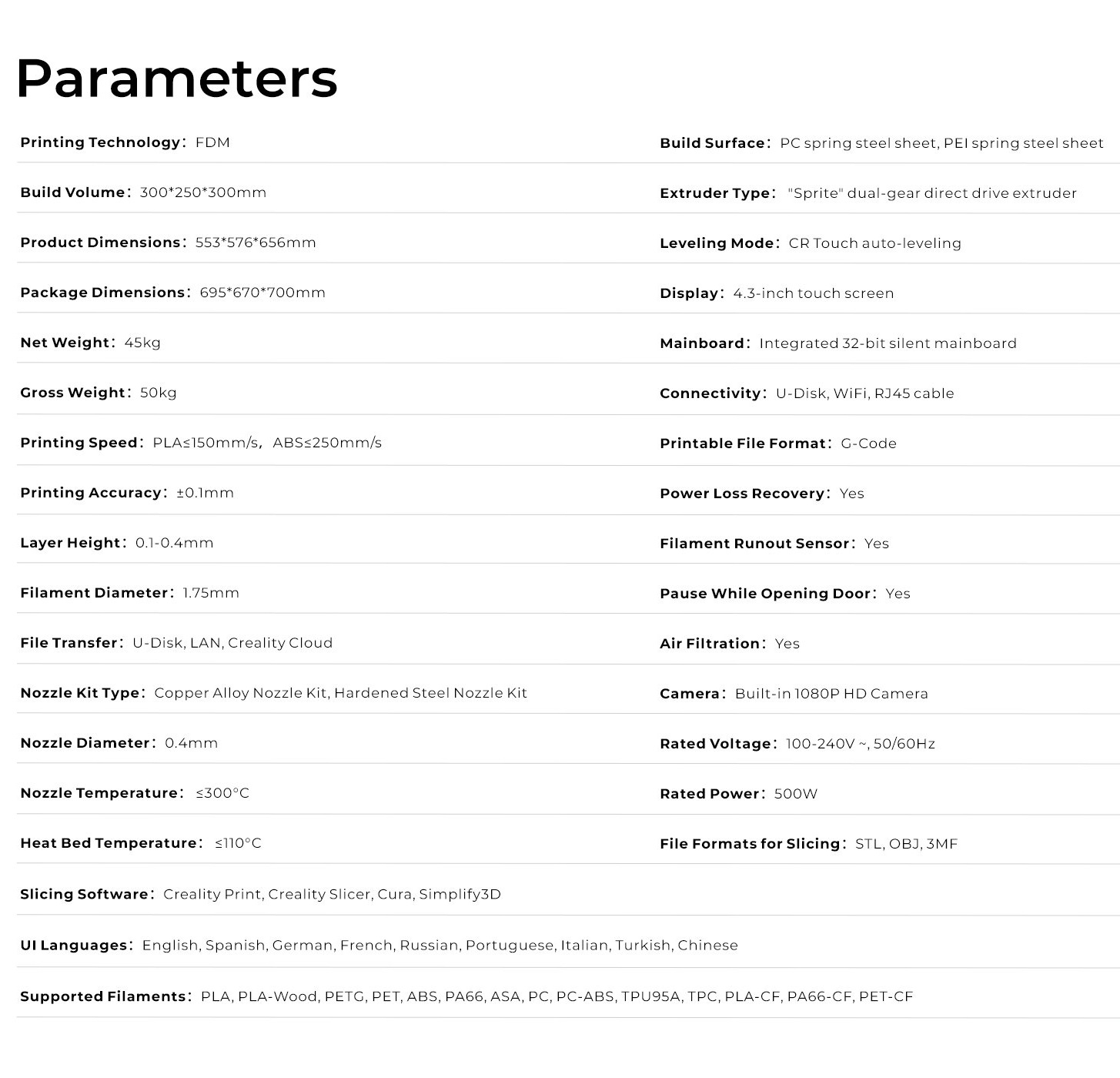Click the Leveling Mode CR Touch text
Screen dimensions: 1120x1078
pos(874,243)
